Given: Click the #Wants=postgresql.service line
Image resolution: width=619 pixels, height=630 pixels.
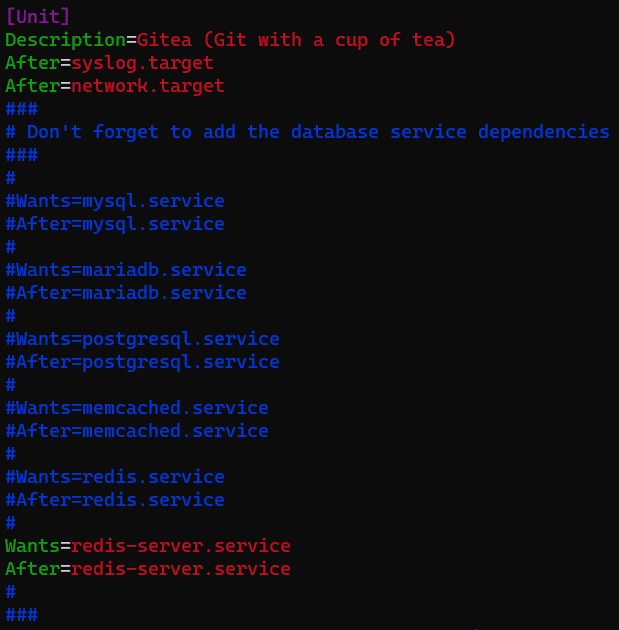Looking at the screenshot, I should (x=142, y=339).
